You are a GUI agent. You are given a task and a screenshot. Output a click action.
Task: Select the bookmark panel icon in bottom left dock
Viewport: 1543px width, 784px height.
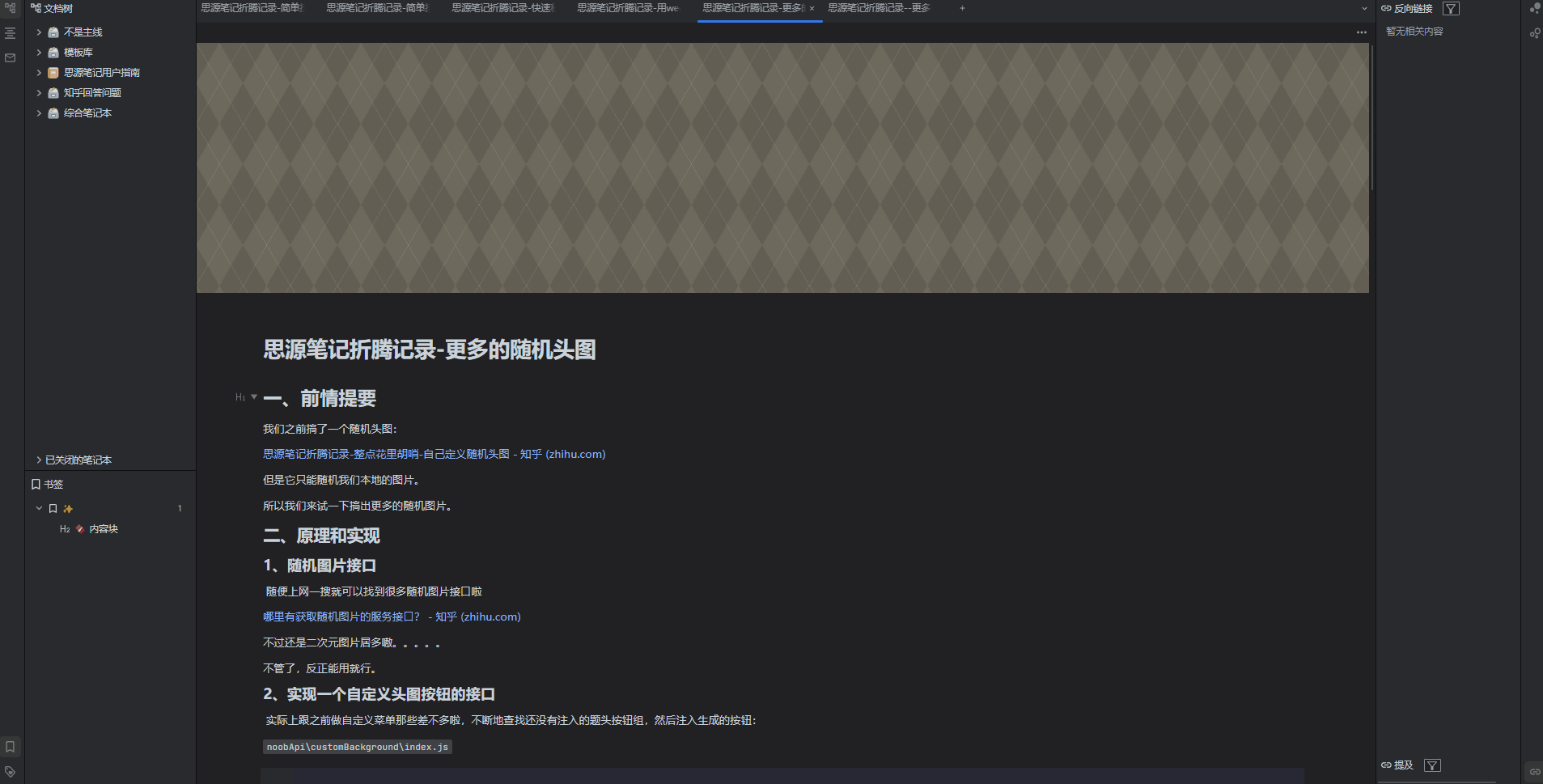click(x=10, y=746)
